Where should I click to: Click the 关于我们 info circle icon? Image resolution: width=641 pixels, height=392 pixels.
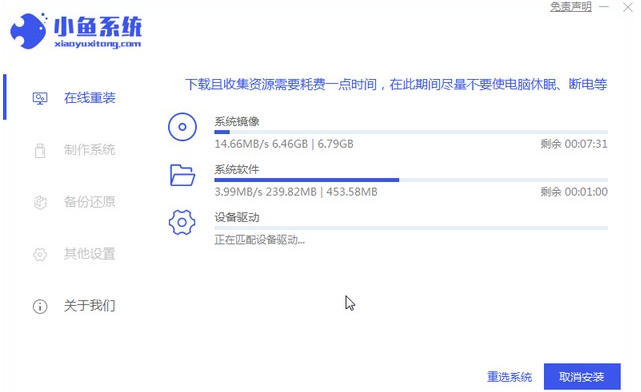tap(40, 306)
